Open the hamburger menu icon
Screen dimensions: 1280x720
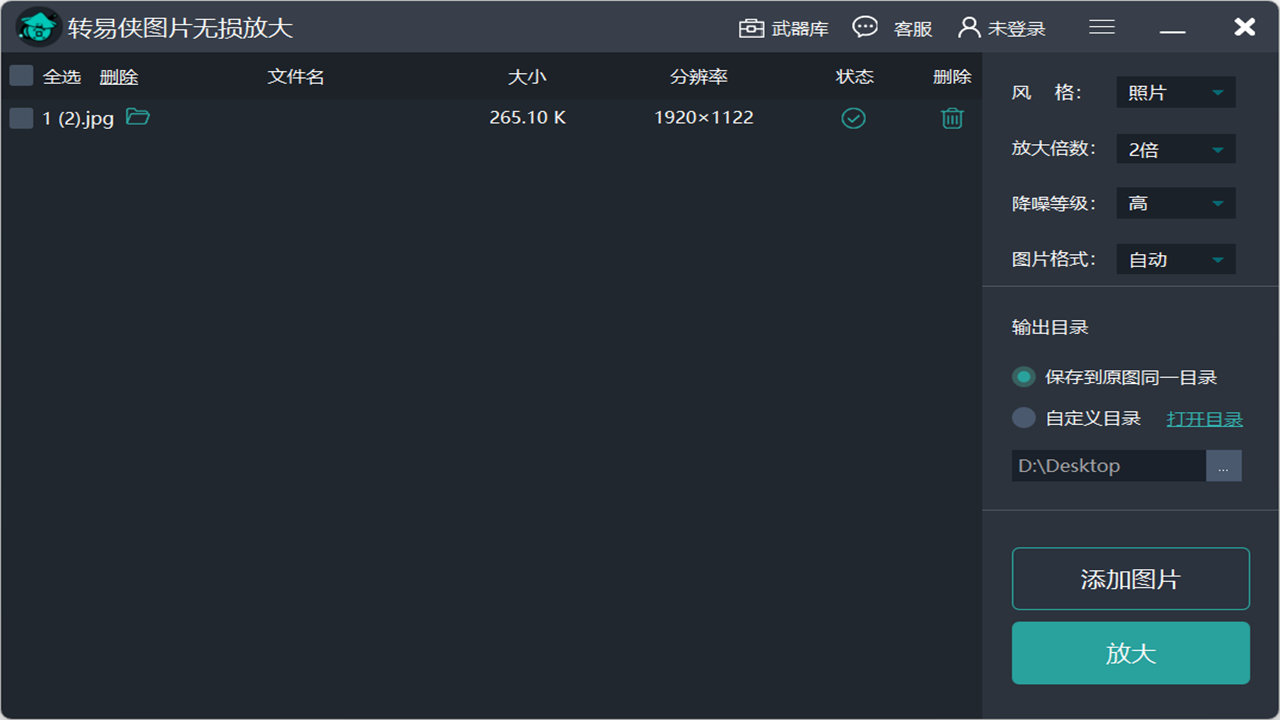pos(1102,28)
